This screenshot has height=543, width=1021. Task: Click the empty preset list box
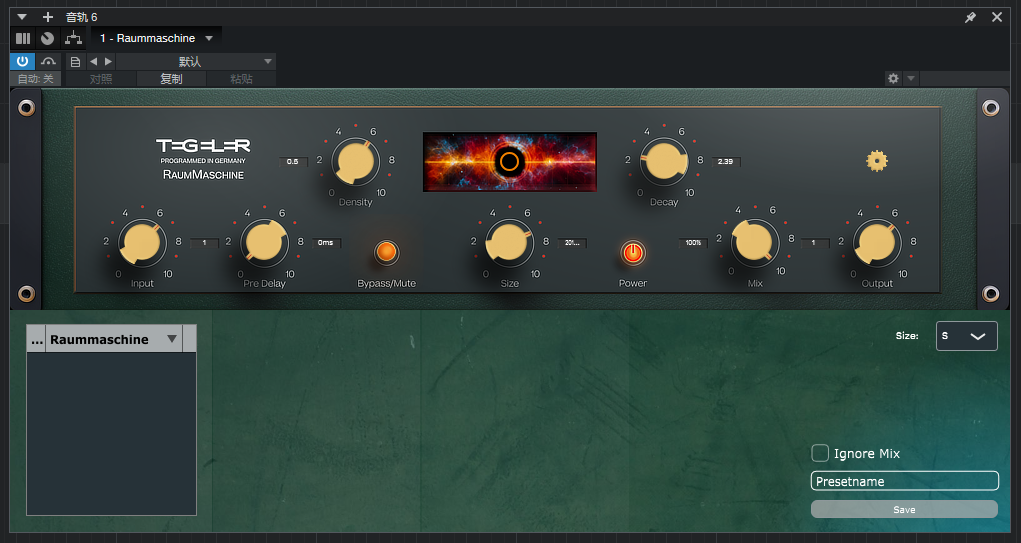pyautogui.click(x=111, y=434)
